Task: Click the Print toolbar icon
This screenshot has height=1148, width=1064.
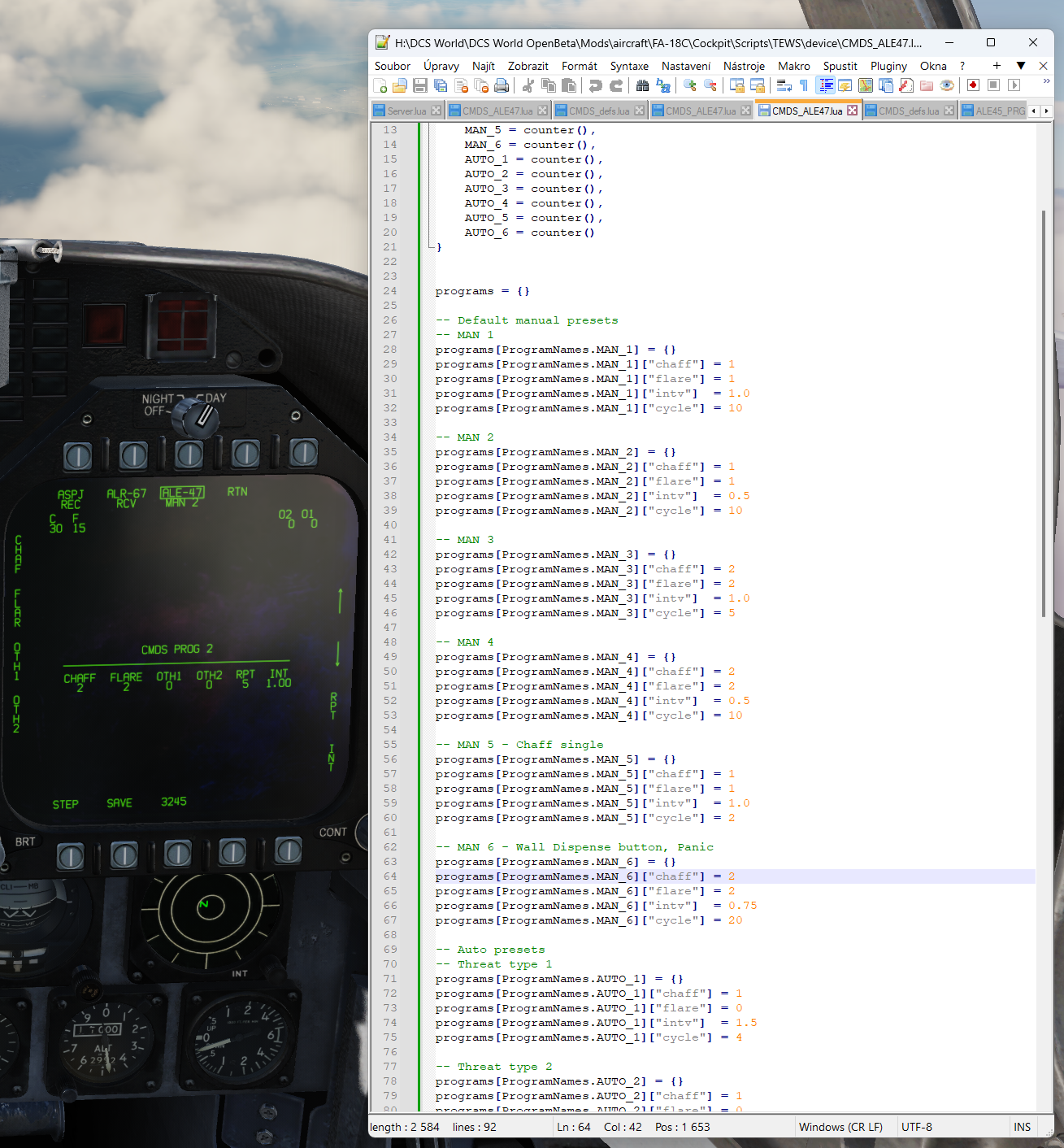Action: click(502, 85)
